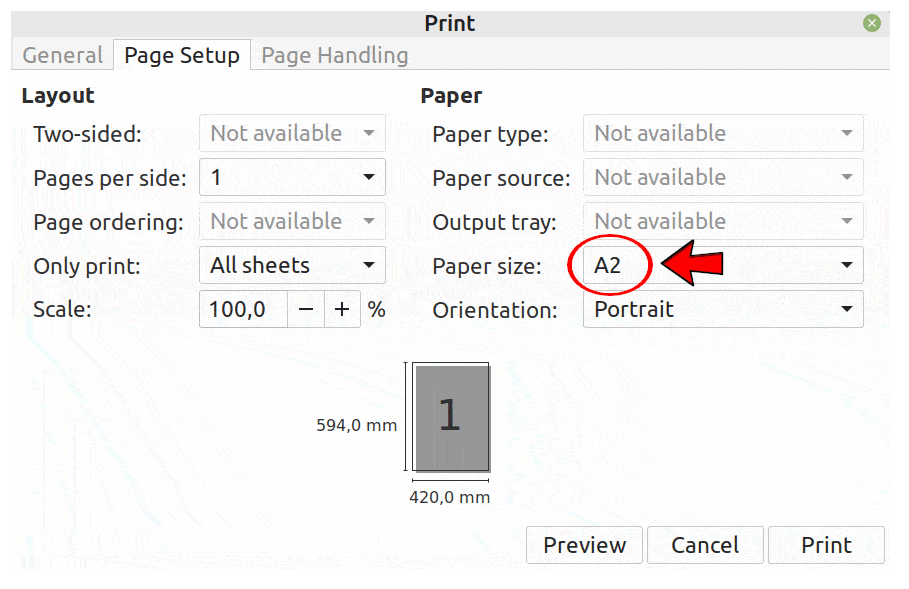Screen dimensions: 909x589
Task: Click the dropdown arrow beside Pages per side
Action: [x=370, y=177]
